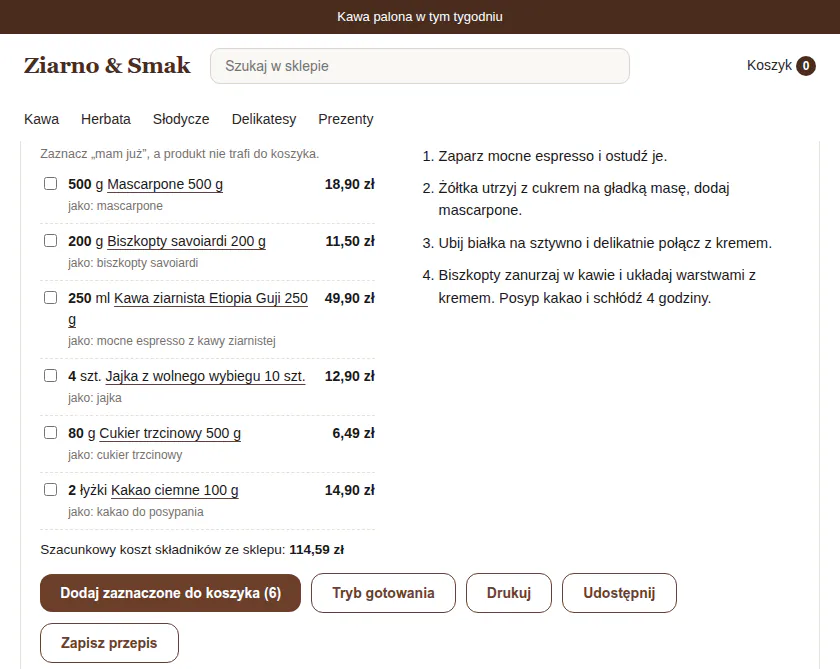Open Biszkopty savoiardi 200 g product link

click(186, 242)
